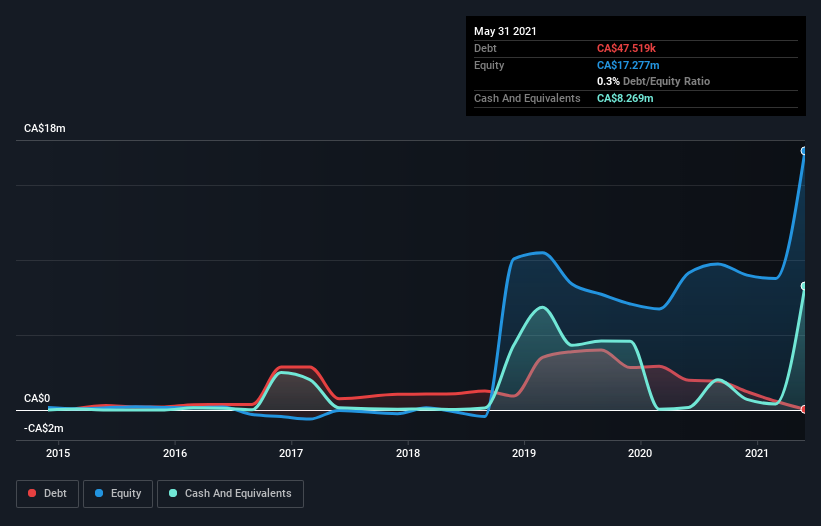Select the 2015 x-axis label

pos(58,453)
